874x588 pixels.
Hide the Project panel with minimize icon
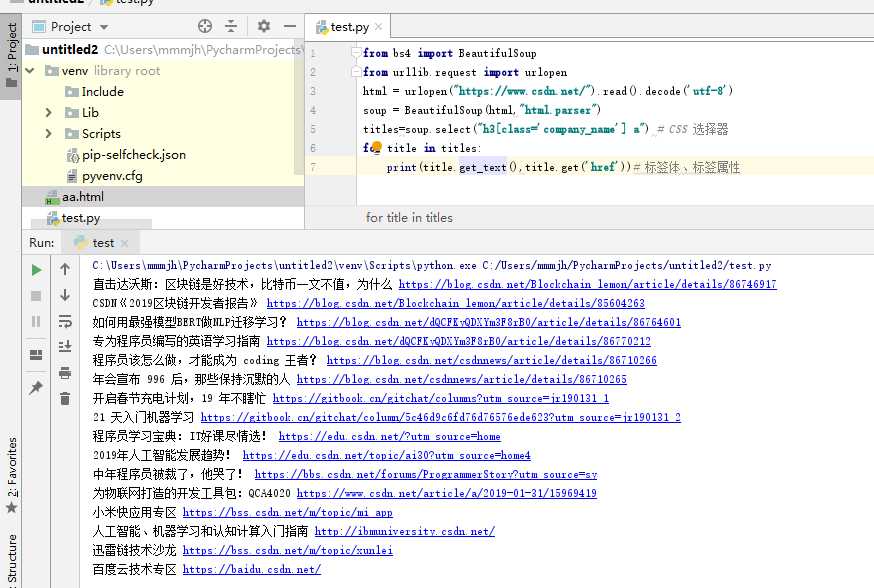(x=289, y=26)
